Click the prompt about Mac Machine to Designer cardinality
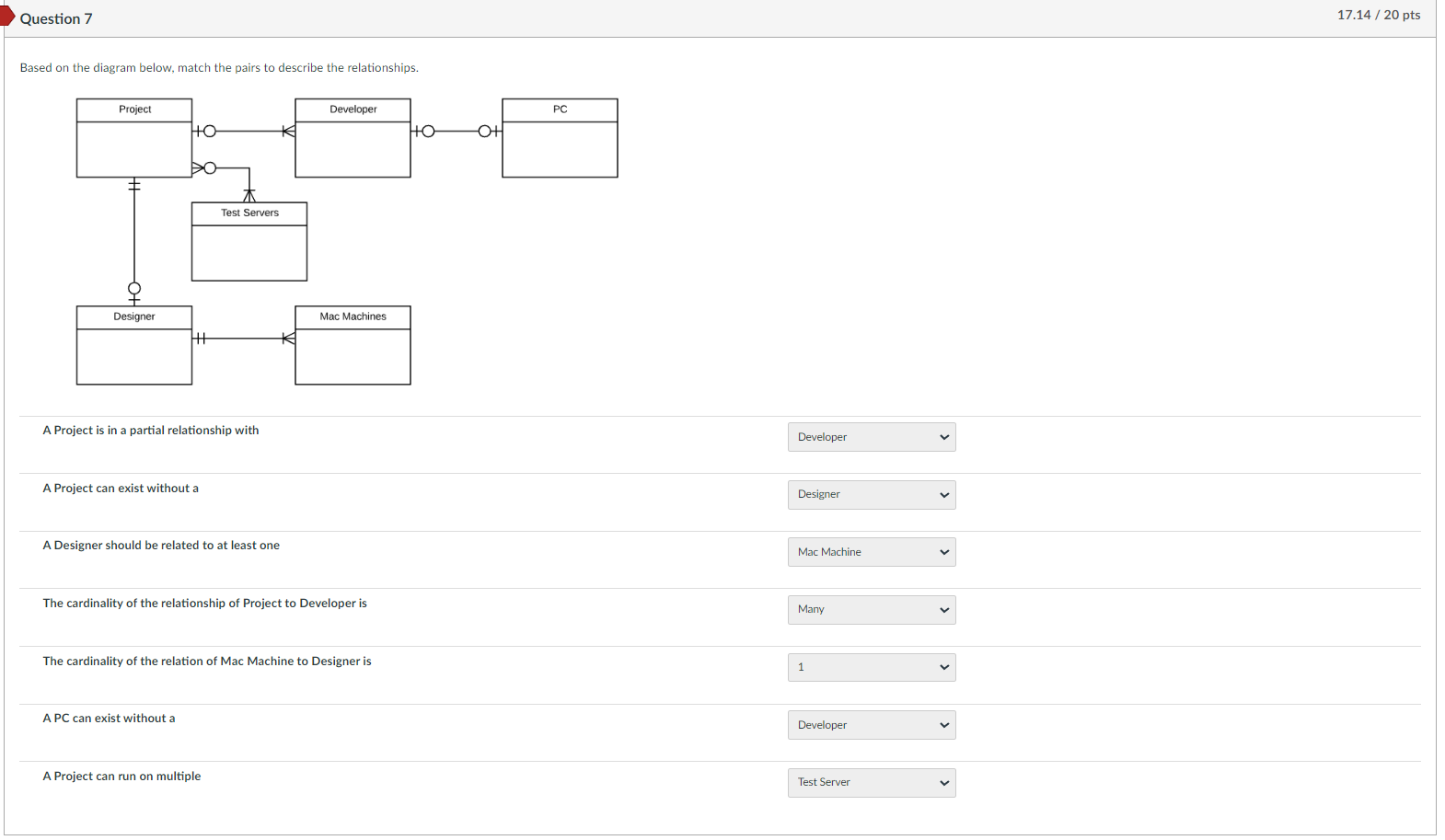 [207, 662]
